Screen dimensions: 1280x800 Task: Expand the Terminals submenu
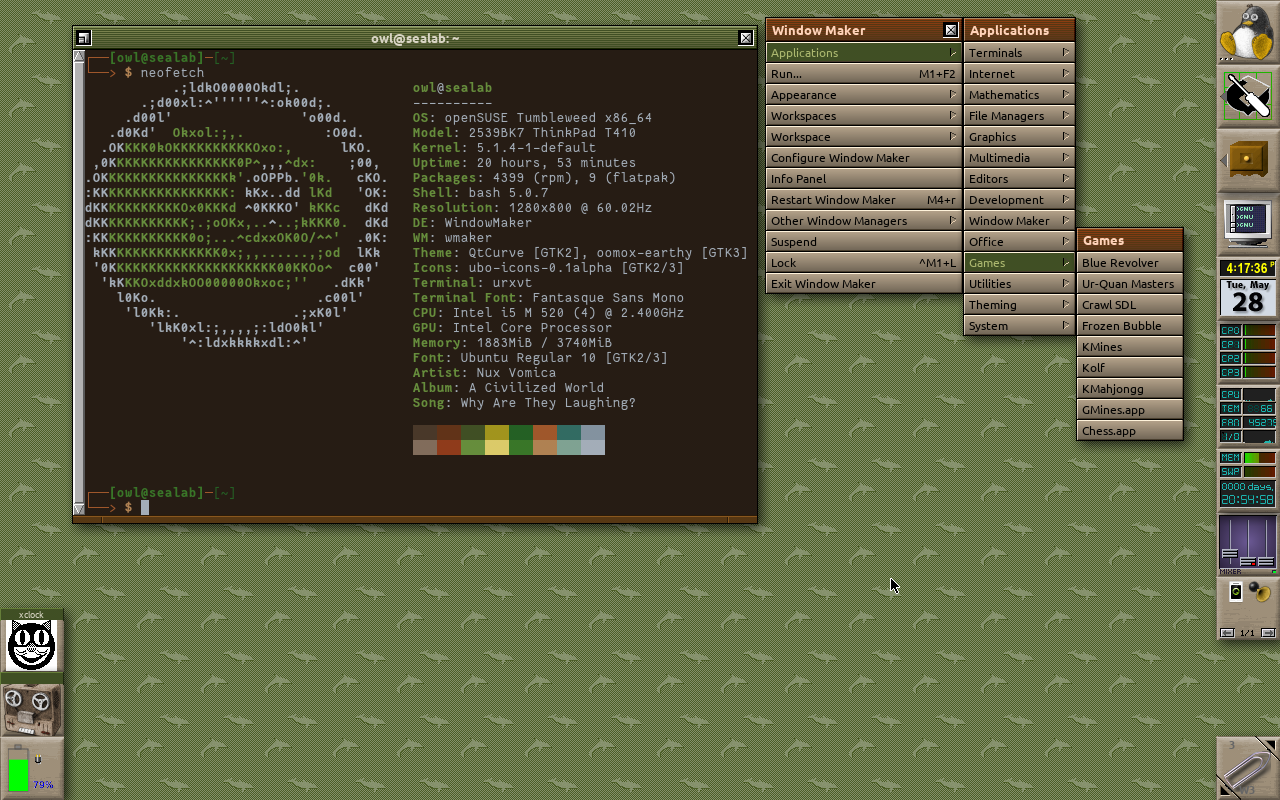point(1019,52)
